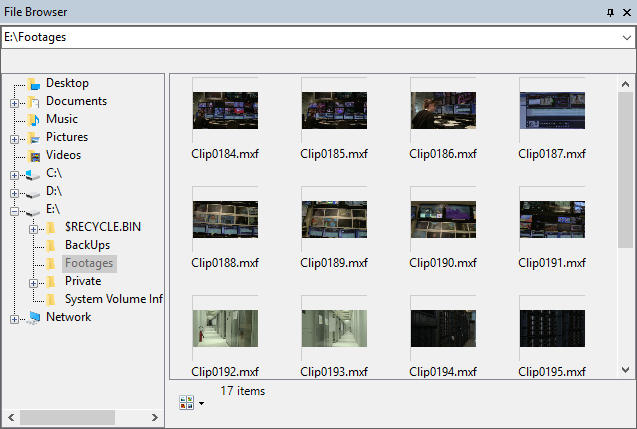Expand the D:\ drive node
The height and width of the screenshot is (429, 637).
14,192
